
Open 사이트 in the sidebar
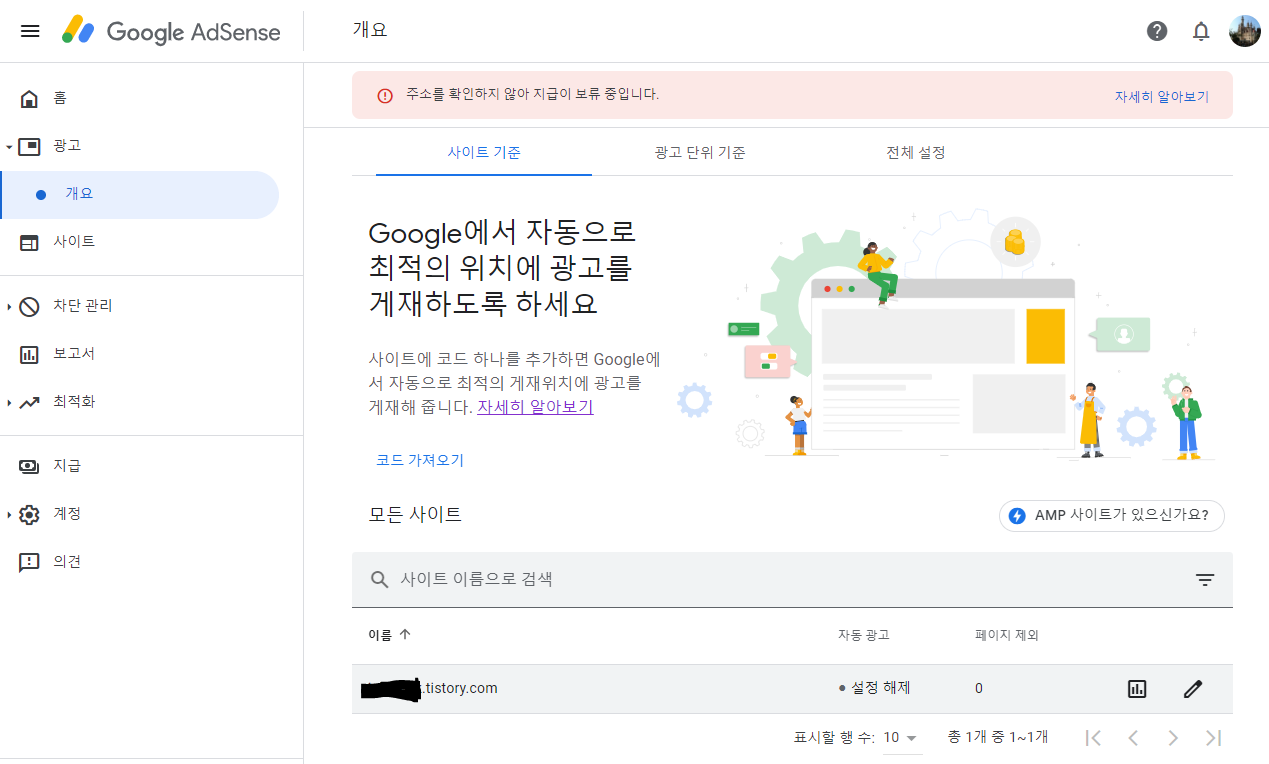coord(74,242)
